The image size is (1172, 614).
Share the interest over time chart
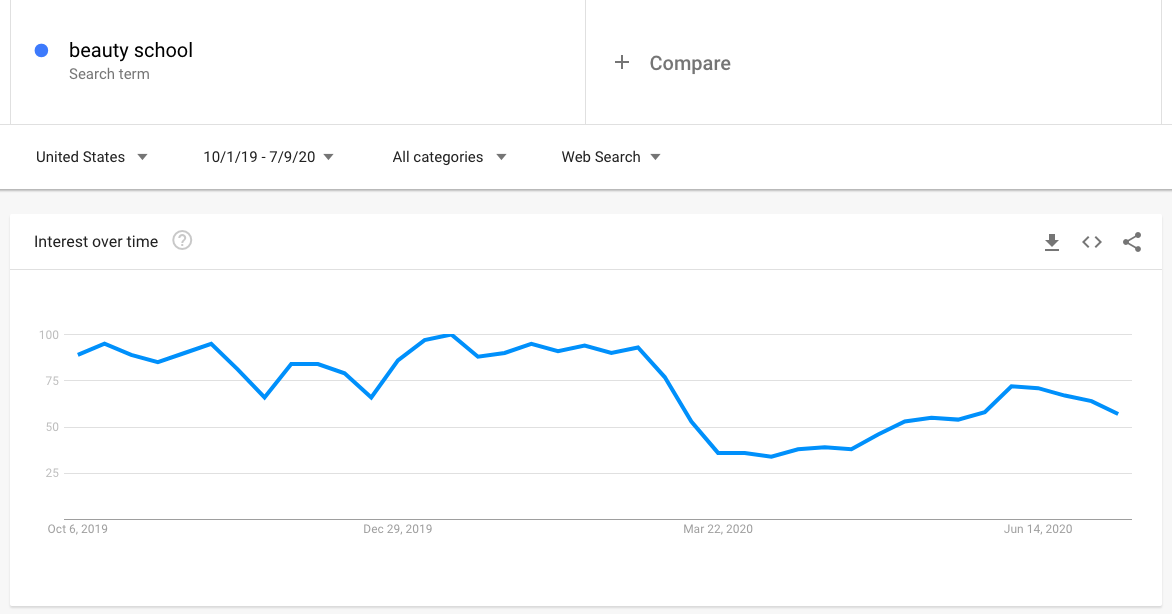click(x=1132, y=242)
